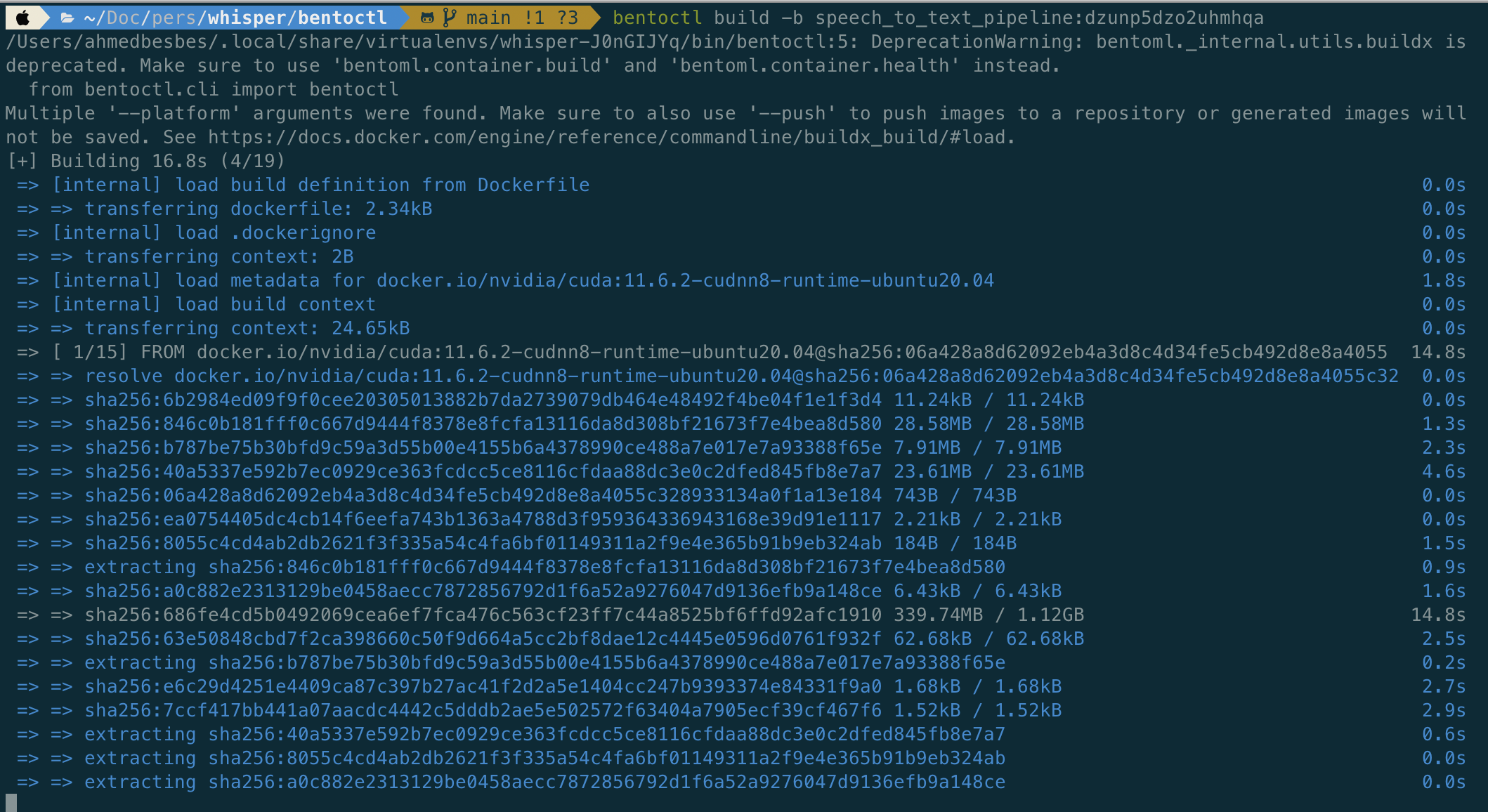This screenshot has width=1488, height=812.
Task: Click the '184B / 184B' progress value
Action: point(955,543)
